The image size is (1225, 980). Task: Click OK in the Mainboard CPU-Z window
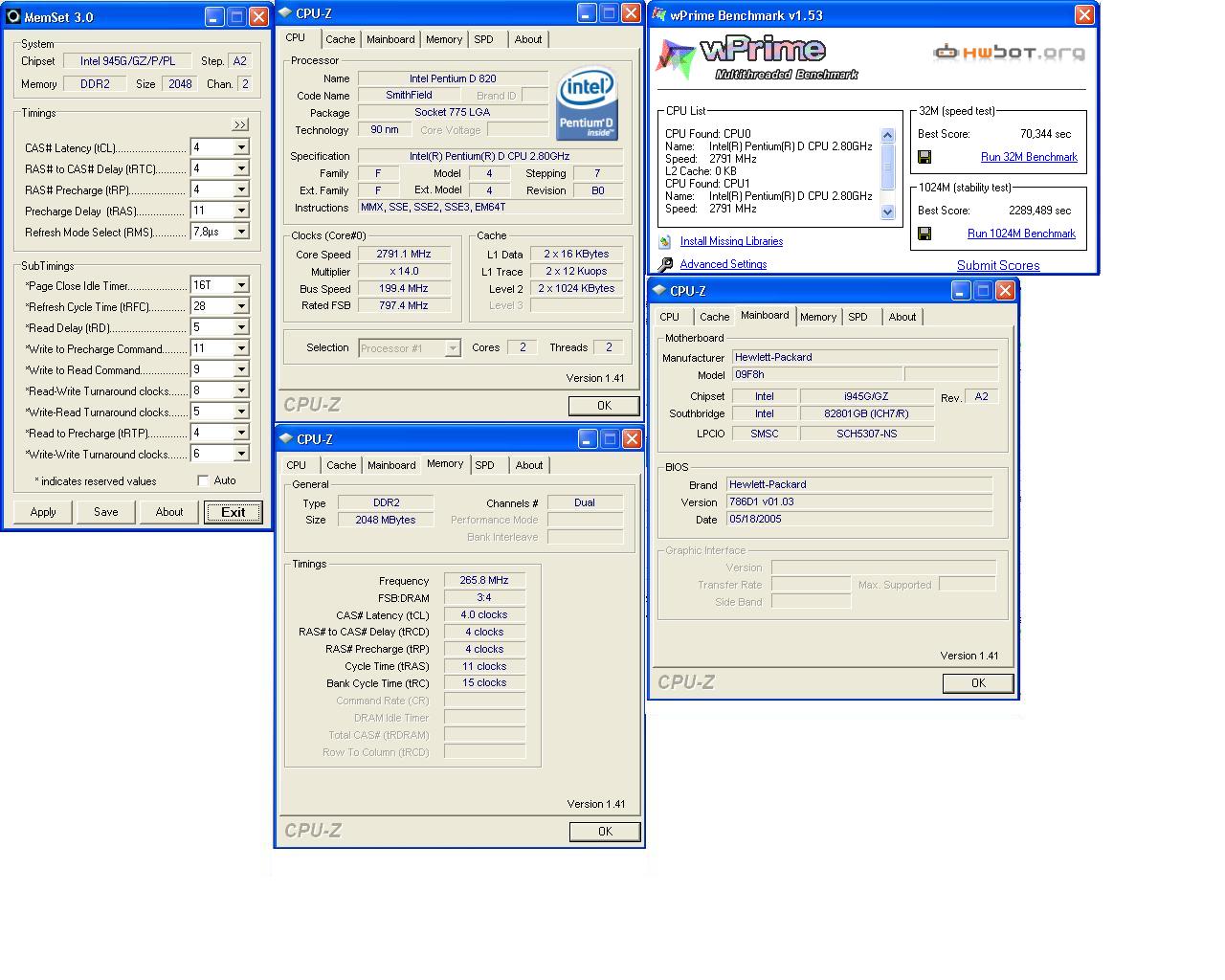tap(978, 683)
